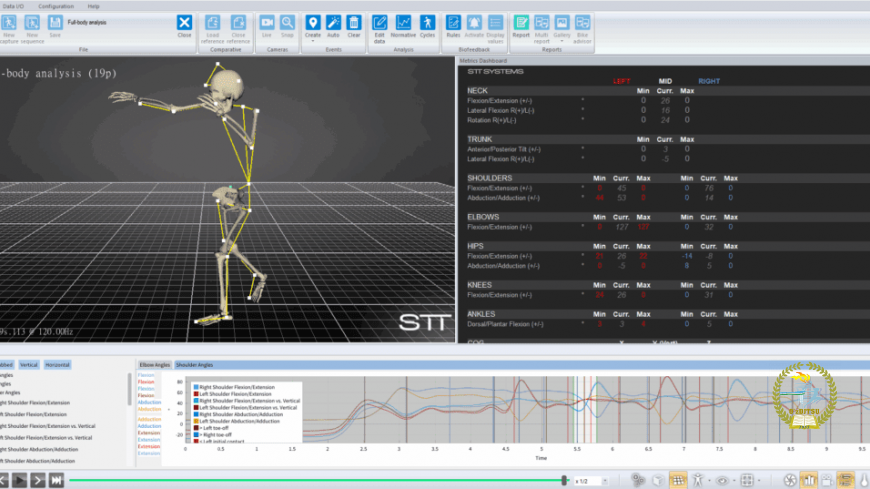Select Right Shoulder Flexion/Extension in list
Image resolution: width=870 pixels, height=489 pixels.
(x=35, y=402)
